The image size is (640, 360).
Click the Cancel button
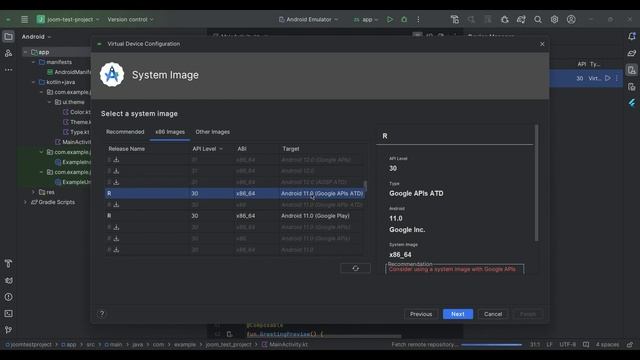[x=493, y=314]
